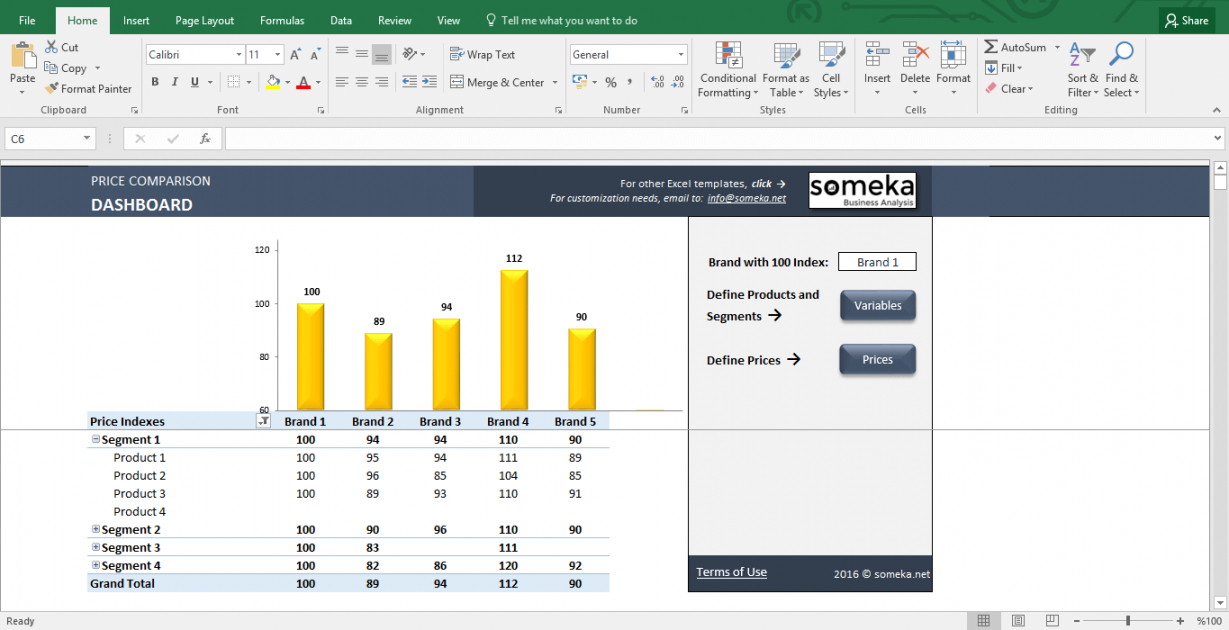Click the AutoSum sigma icon
Image resolution: width=1229 pixels, height=630 pixels.
pyautogui.click(x=990, y=47)
